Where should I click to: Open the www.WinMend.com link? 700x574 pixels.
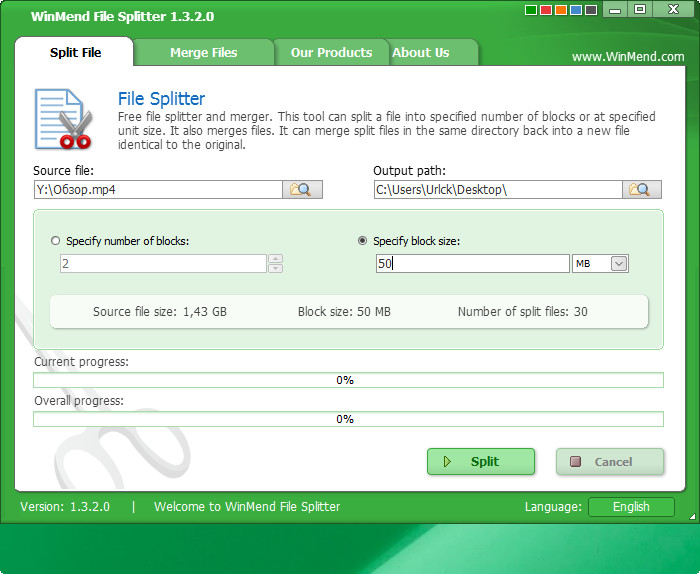tap(628, 57)
